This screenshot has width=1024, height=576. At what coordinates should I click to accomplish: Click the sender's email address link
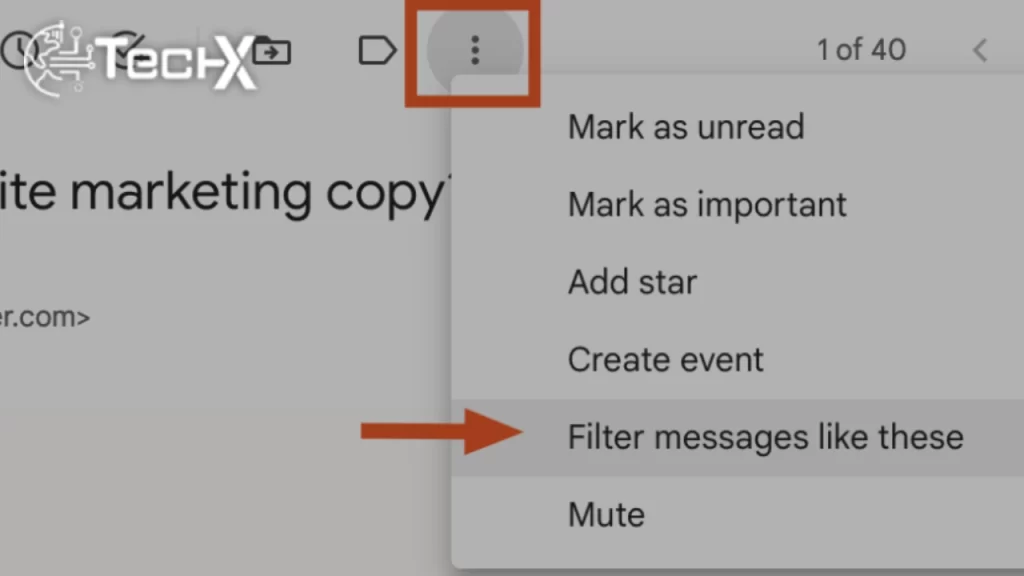[x=45, y=316]
